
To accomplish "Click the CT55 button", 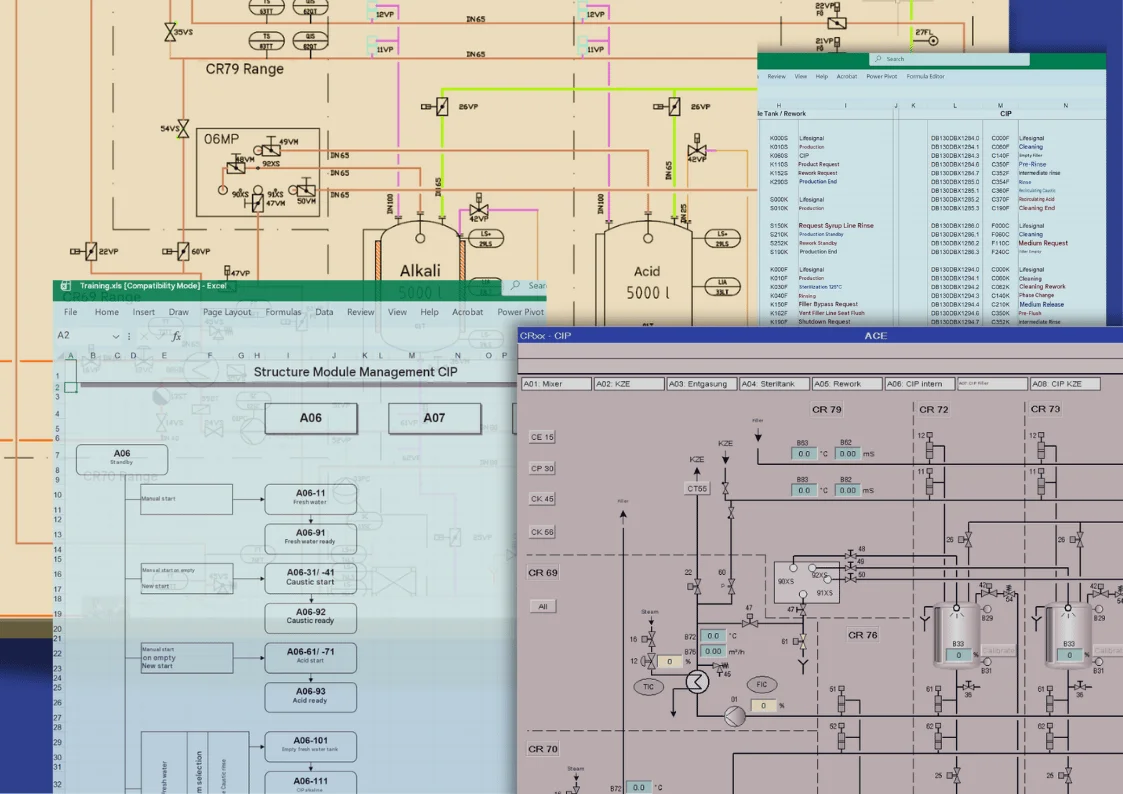I will click(697, 488).
